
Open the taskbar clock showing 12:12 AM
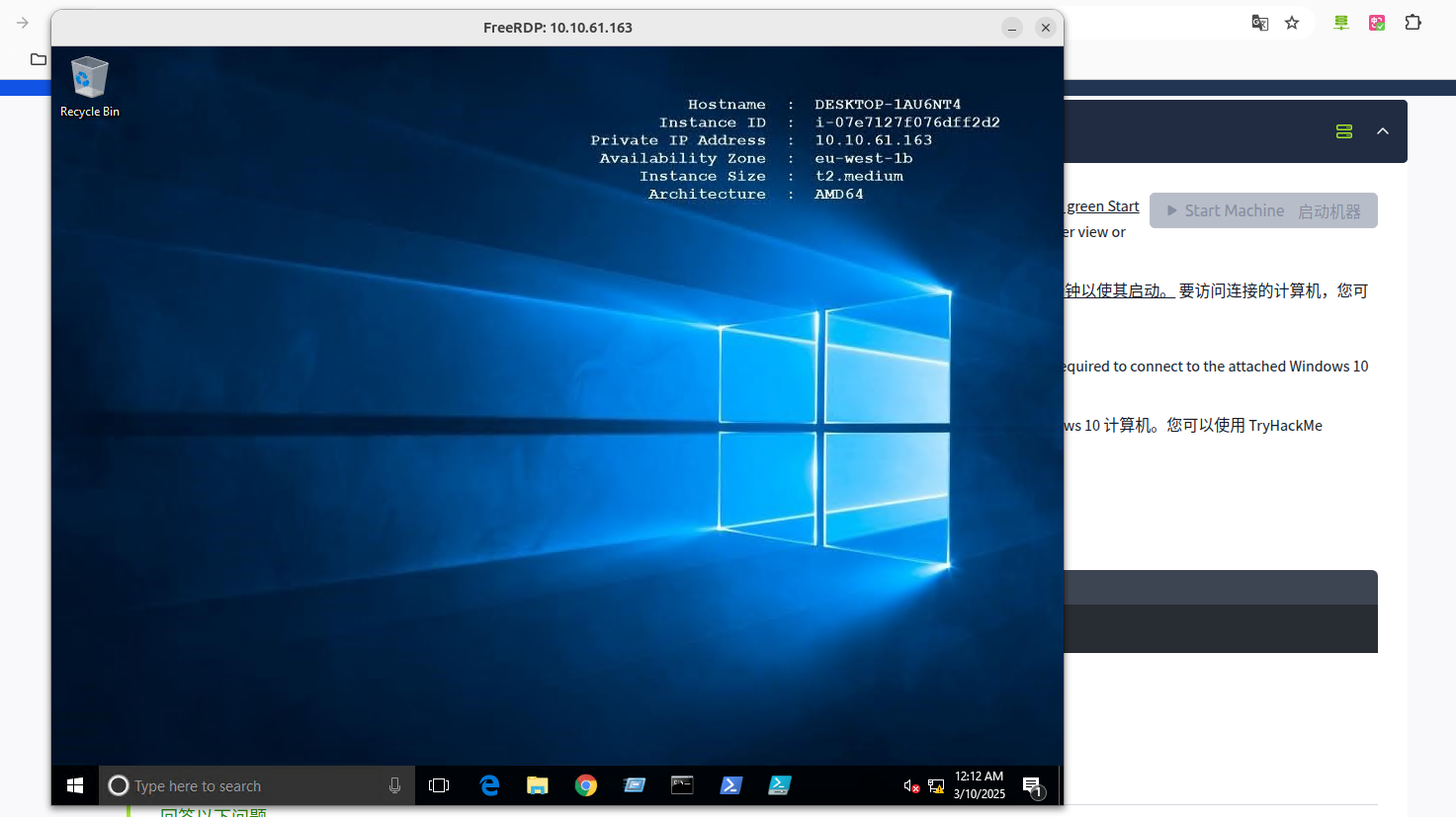click(979, 785)
